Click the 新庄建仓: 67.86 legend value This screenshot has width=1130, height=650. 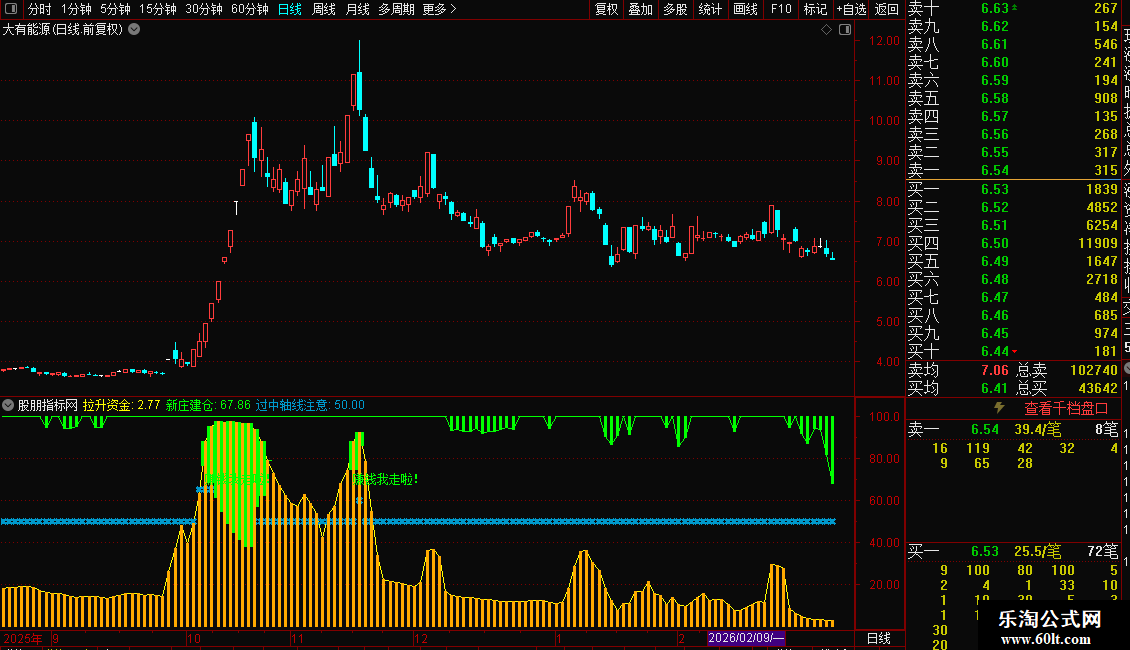208,405
